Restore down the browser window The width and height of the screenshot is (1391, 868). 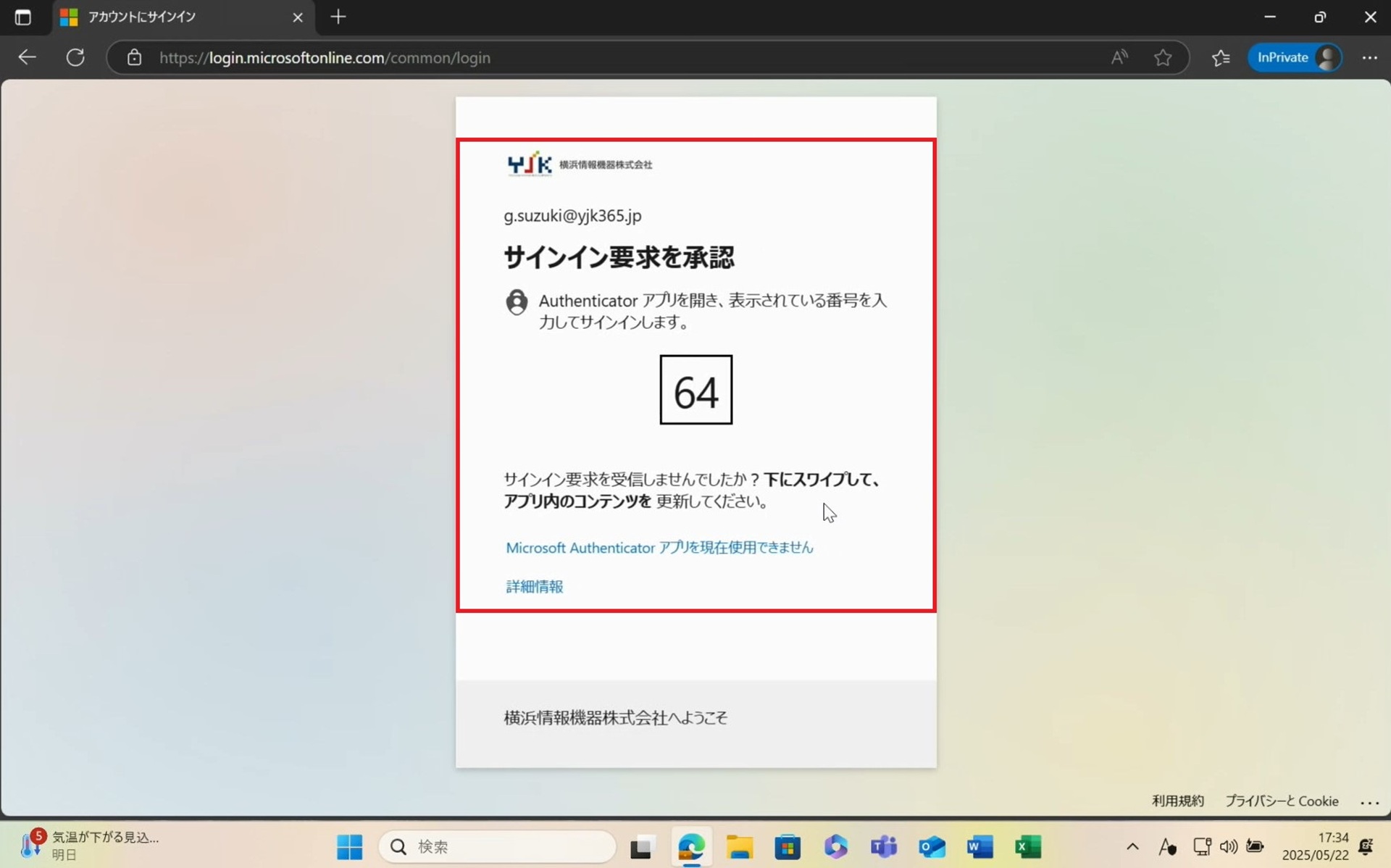pos(1320,17)
